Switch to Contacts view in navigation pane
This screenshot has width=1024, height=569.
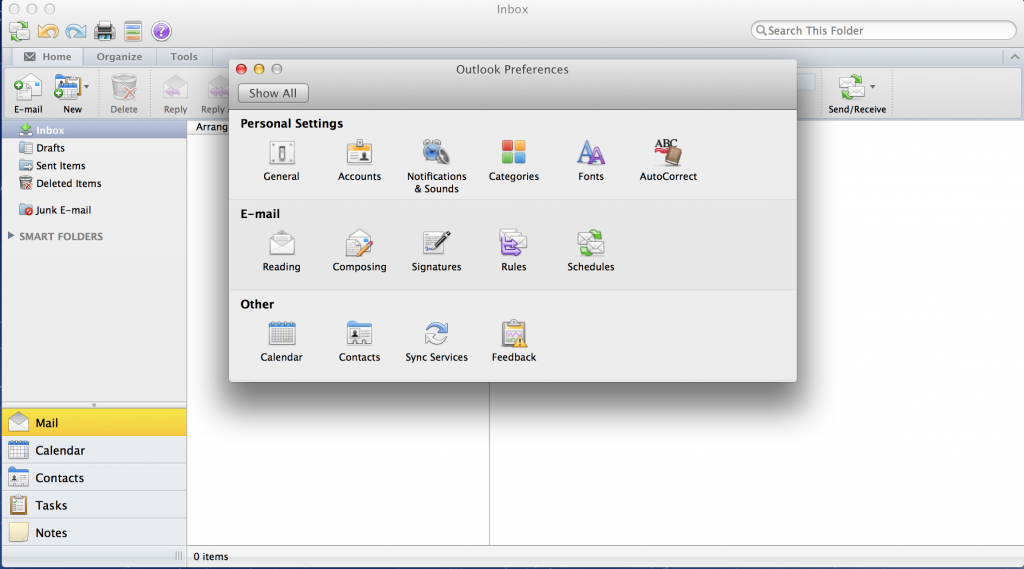click(94, 478)
